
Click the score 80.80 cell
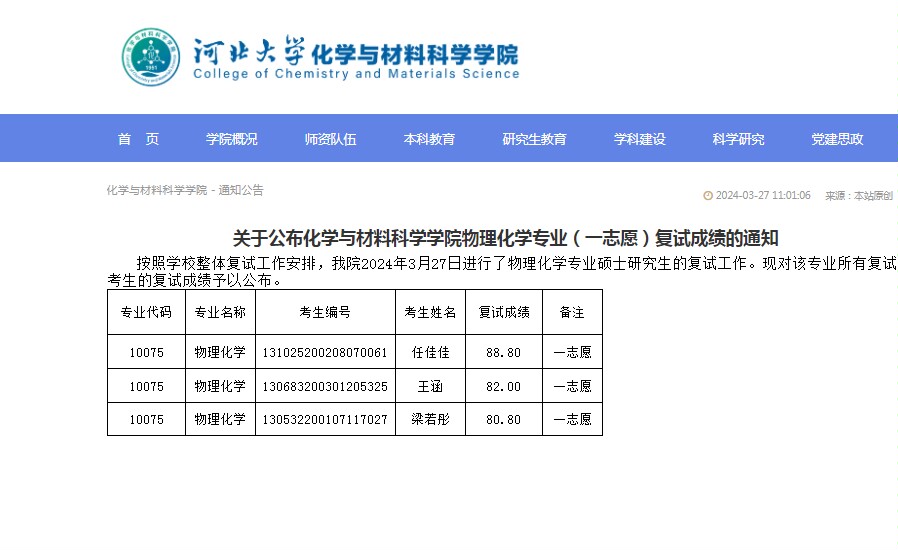[504, 419]
